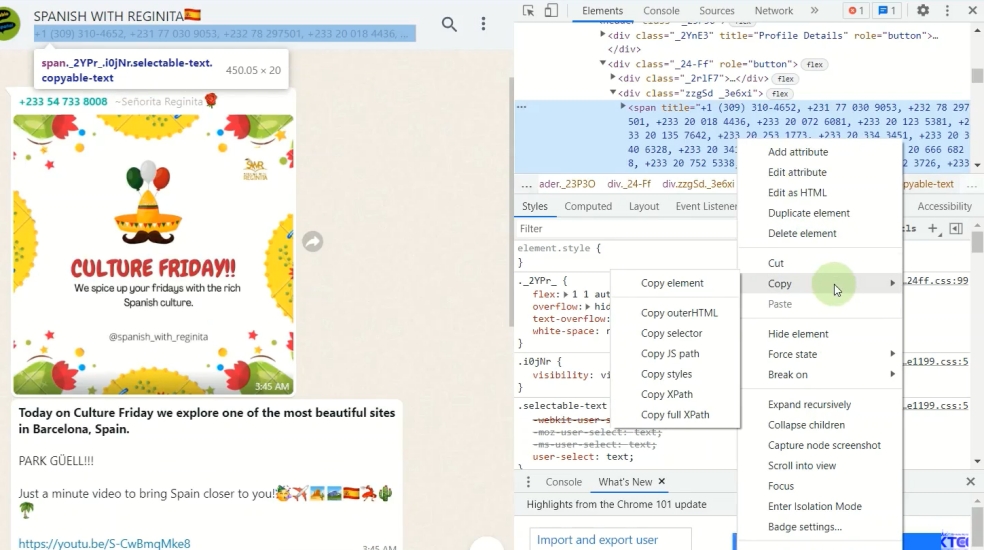Select Expand recursively

pos(820,404)
